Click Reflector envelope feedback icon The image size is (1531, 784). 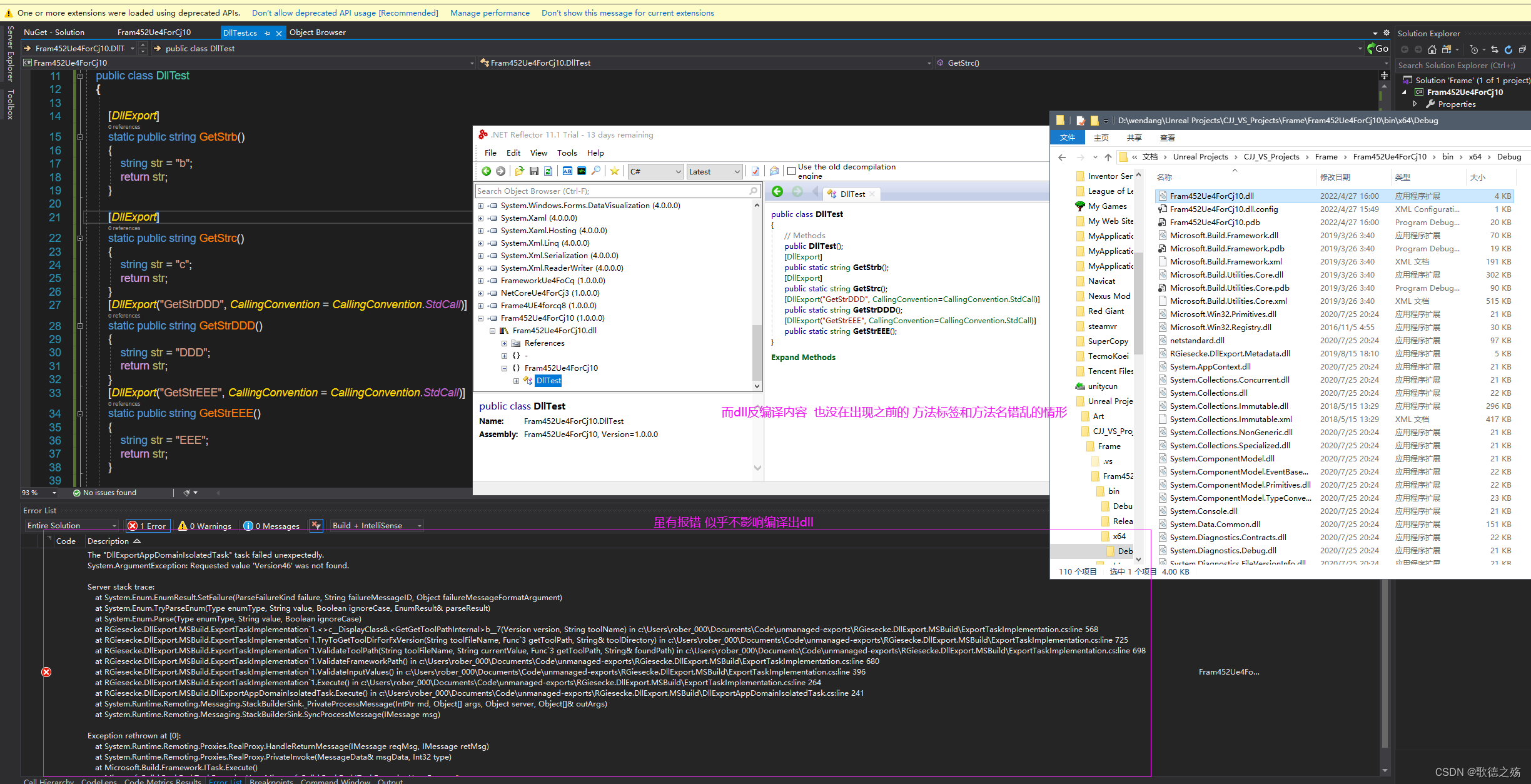point(774,171)
